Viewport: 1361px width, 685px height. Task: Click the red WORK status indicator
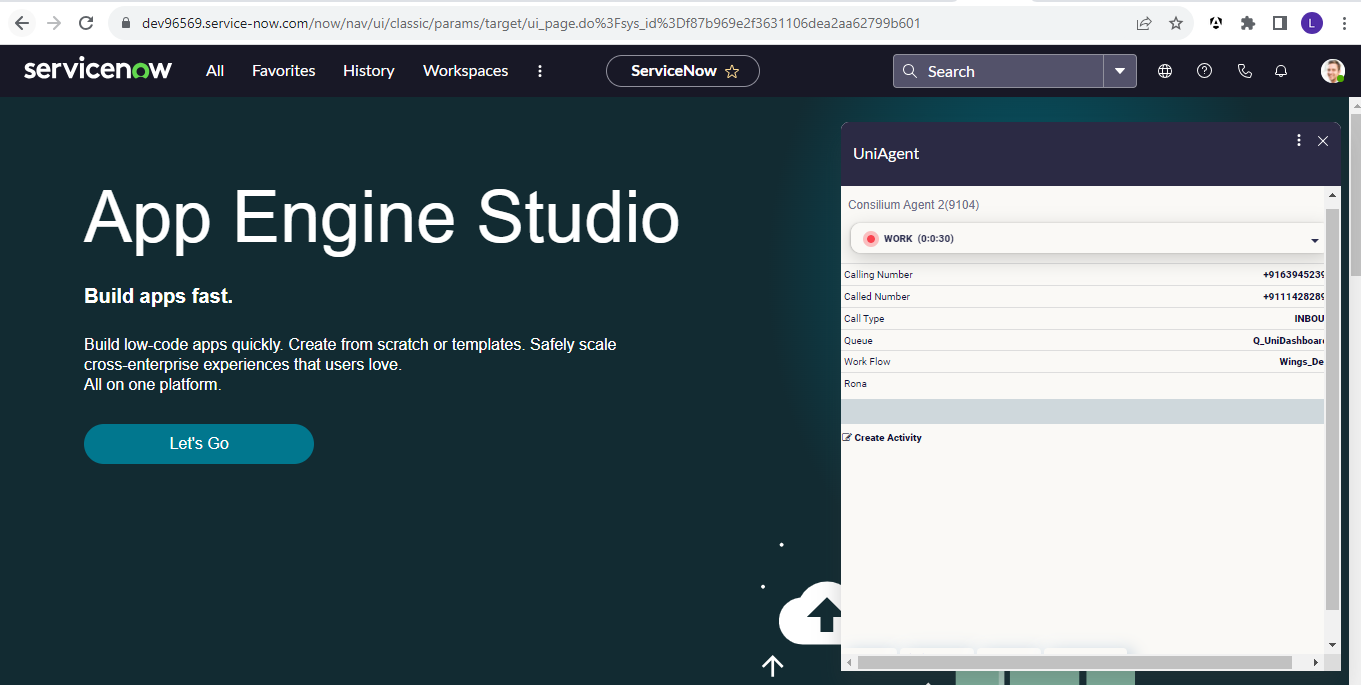[870, 239]
